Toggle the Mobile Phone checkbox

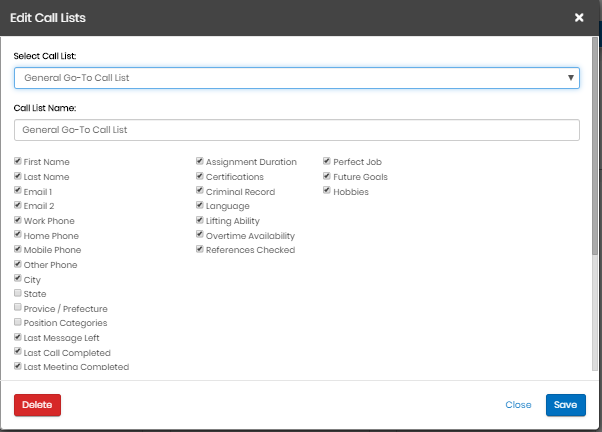[18, 250]
